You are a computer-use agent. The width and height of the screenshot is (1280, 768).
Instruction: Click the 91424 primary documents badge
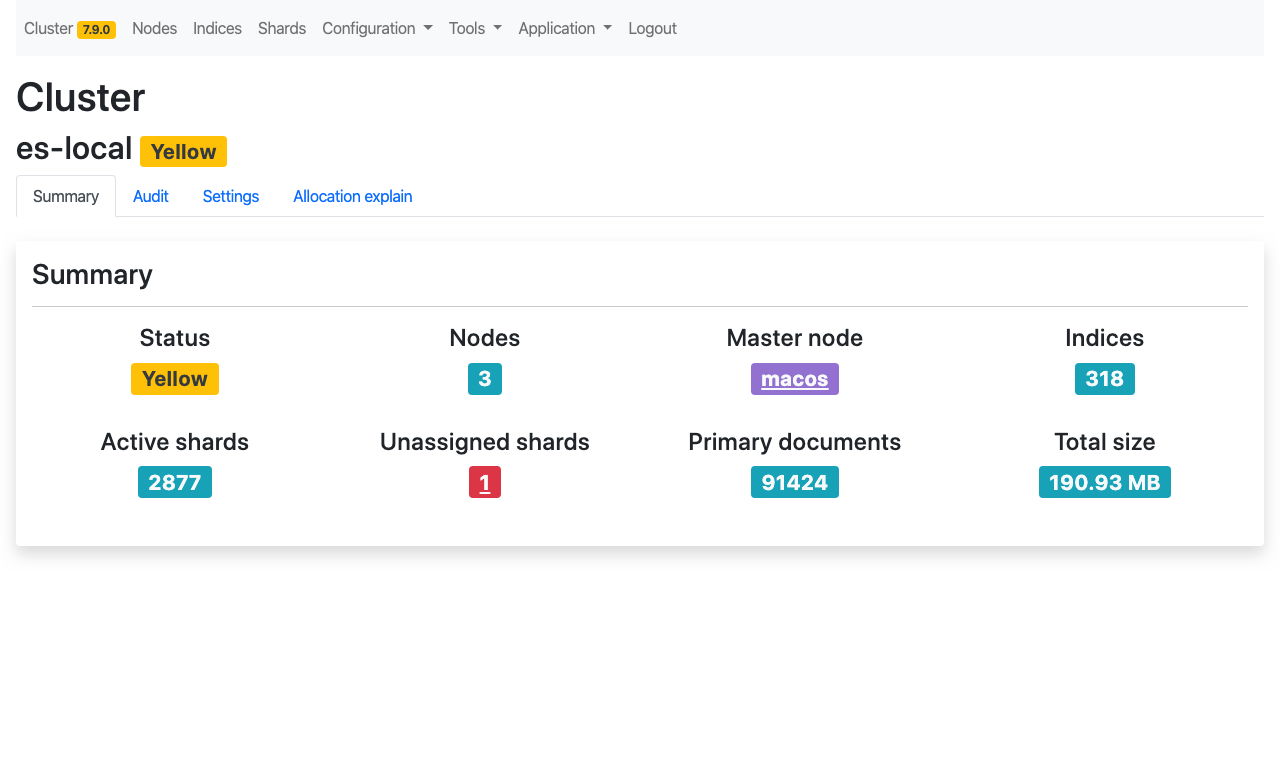click(x=794, y=482)
